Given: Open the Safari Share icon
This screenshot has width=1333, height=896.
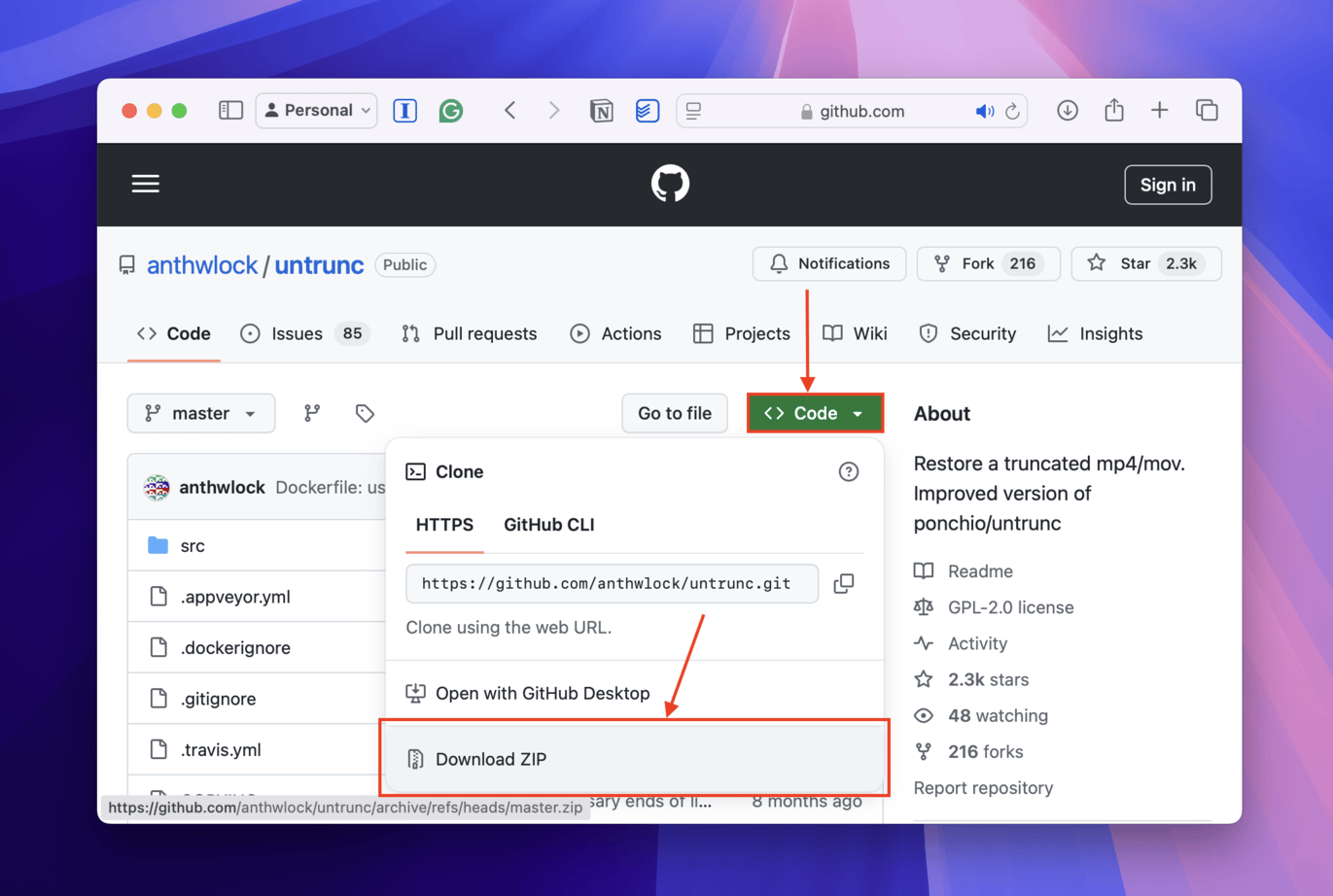Looking at the screenshot, I should point(1114,111).
